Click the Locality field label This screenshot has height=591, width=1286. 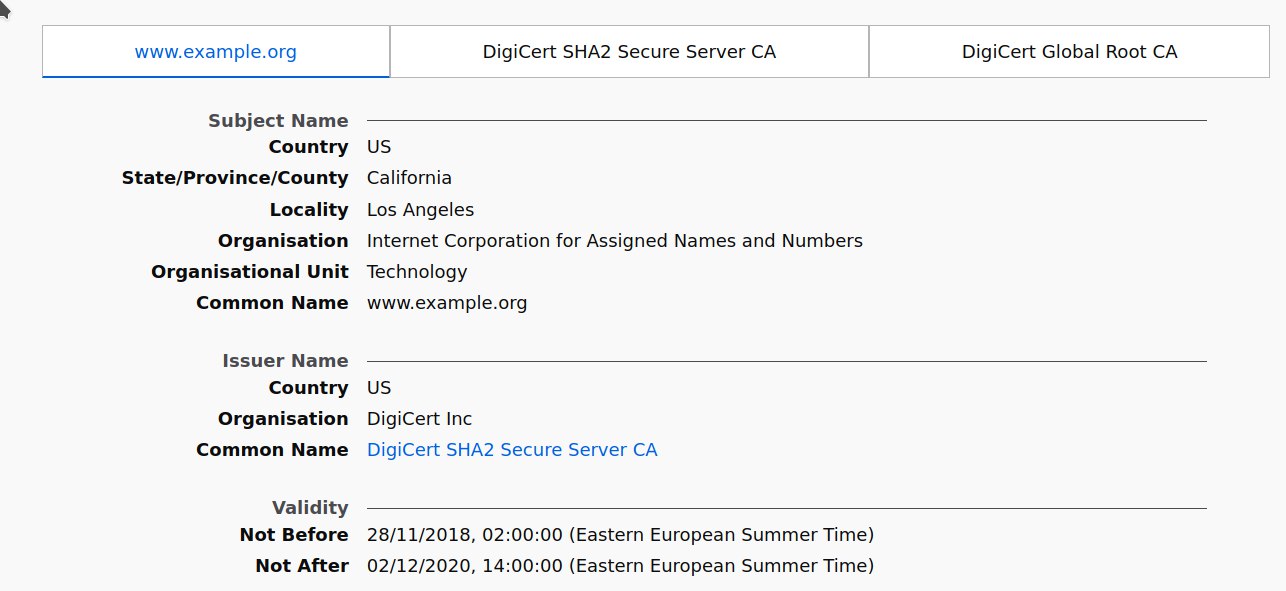(x=309, y=210)
